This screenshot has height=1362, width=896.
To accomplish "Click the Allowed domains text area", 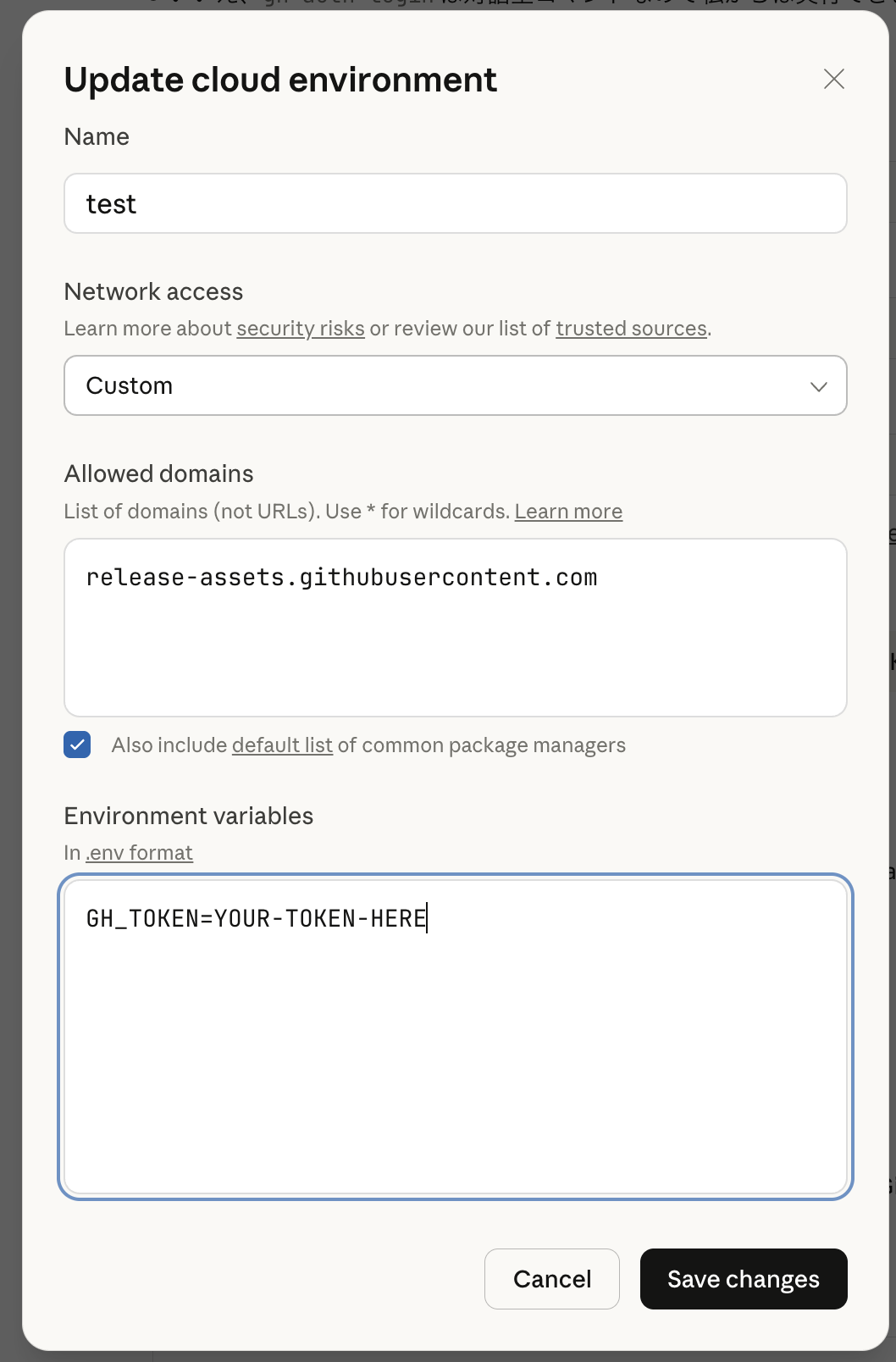I will point(456,628).
